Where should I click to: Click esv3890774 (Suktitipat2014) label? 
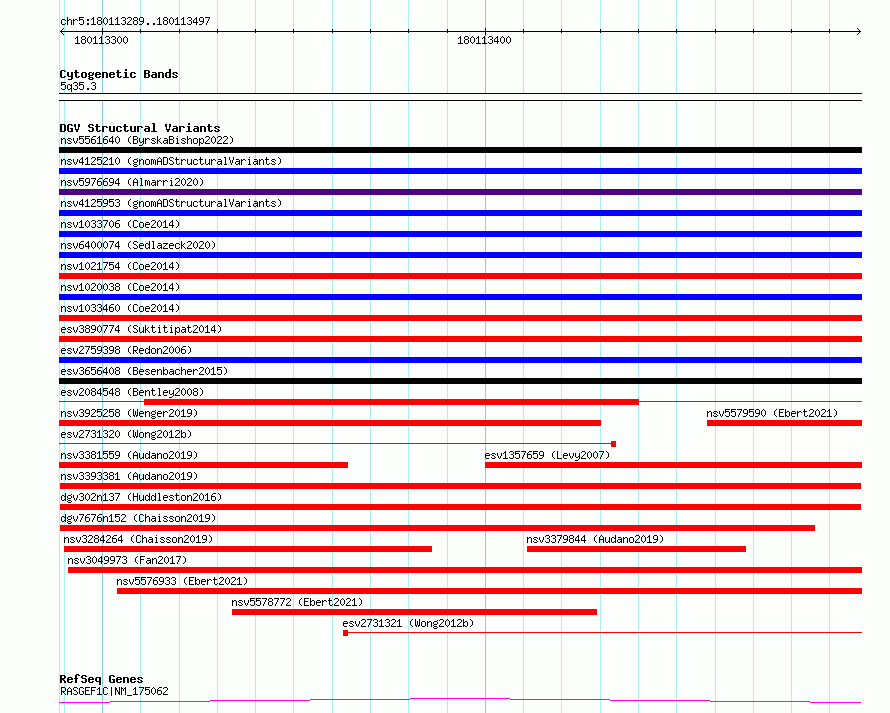141,329
